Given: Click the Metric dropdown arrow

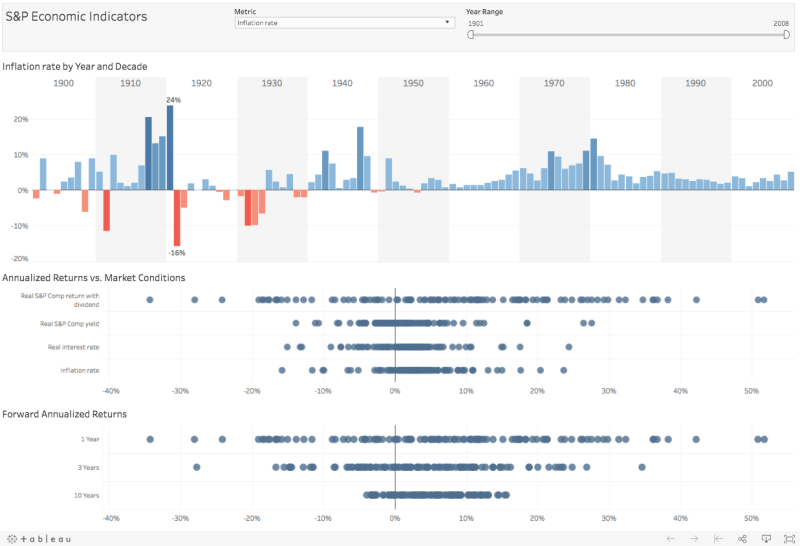Looking at the screenshot, I should tap(449, 22).
